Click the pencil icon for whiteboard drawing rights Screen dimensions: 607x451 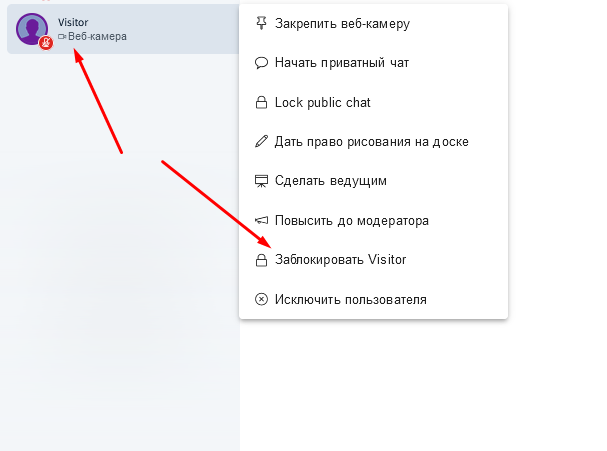[262, 141]
